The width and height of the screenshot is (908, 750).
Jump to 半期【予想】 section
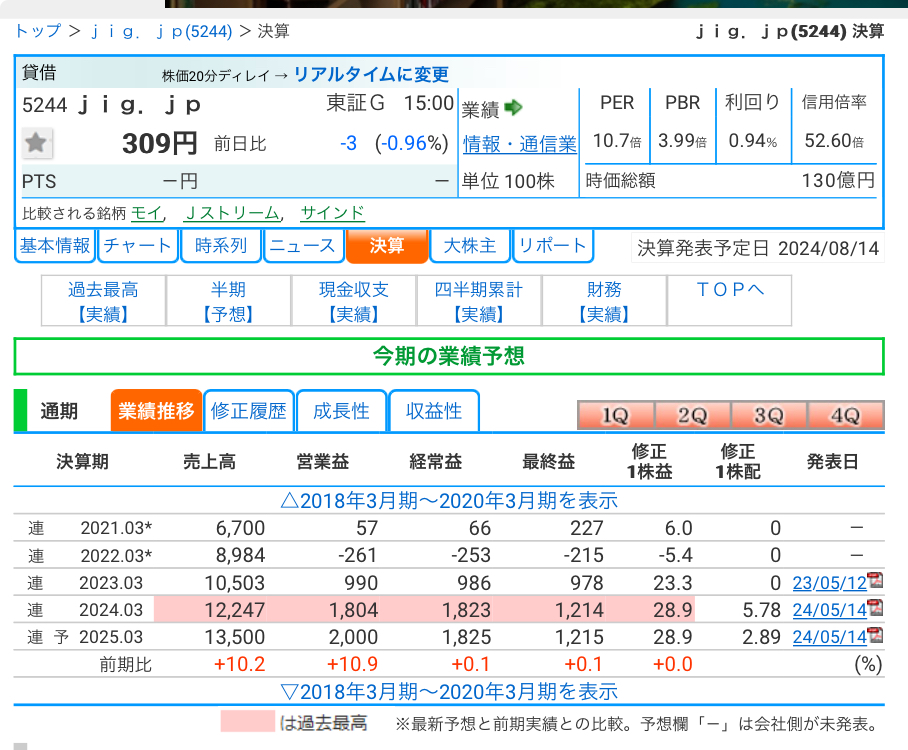click(228, 301)
